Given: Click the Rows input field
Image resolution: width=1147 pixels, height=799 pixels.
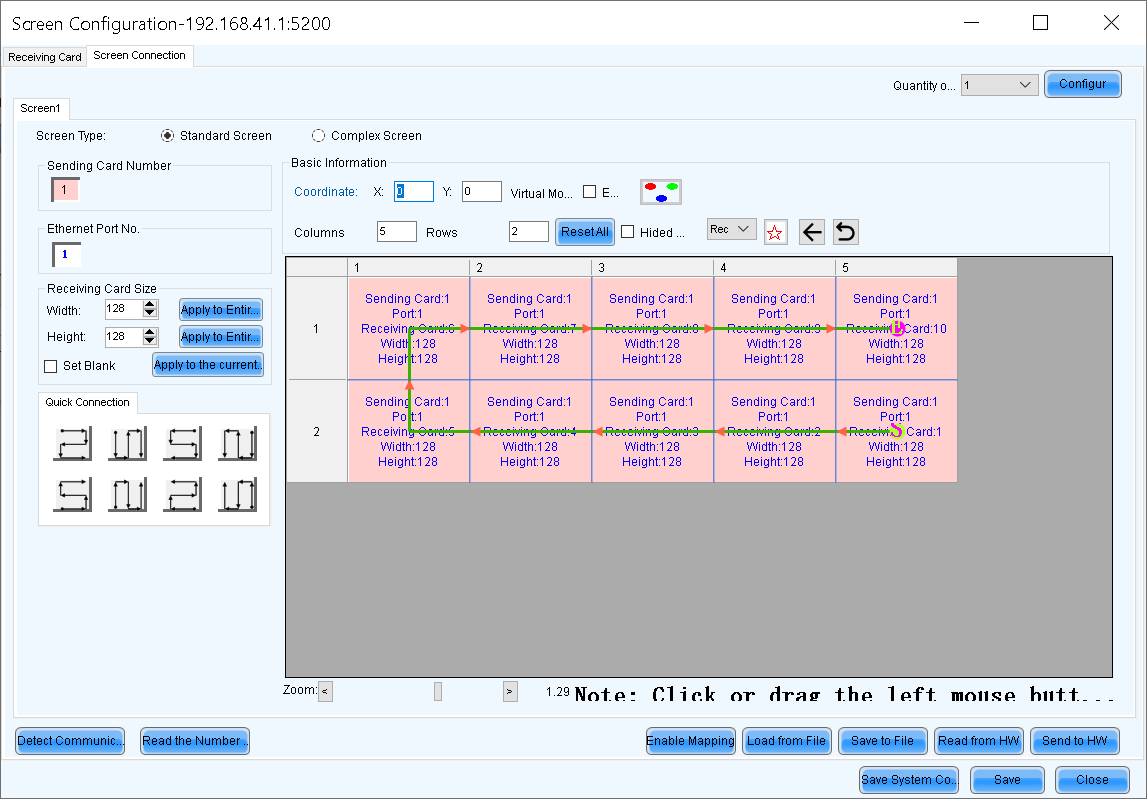Looking at the screenshot, I should (529, 231).
